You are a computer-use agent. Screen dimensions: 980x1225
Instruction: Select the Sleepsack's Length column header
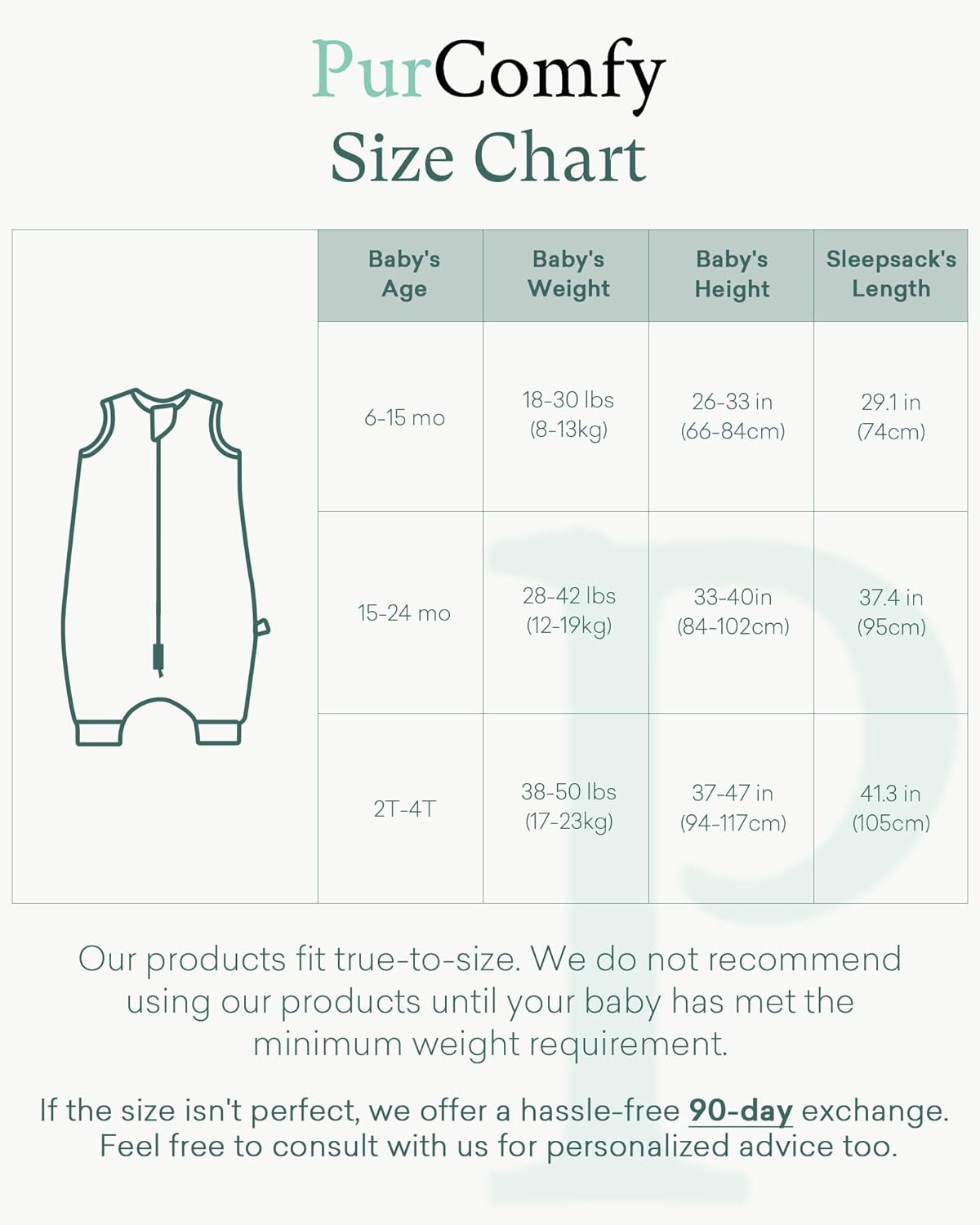[891, 274]
